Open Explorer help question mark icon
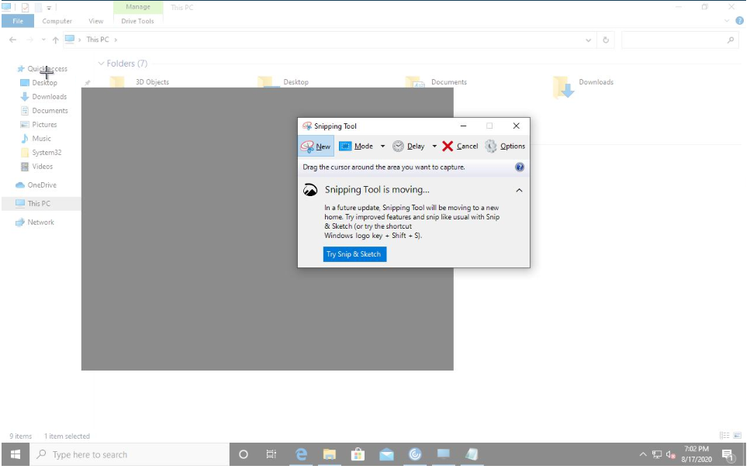The image size is (750, 469). pos(739,21)
